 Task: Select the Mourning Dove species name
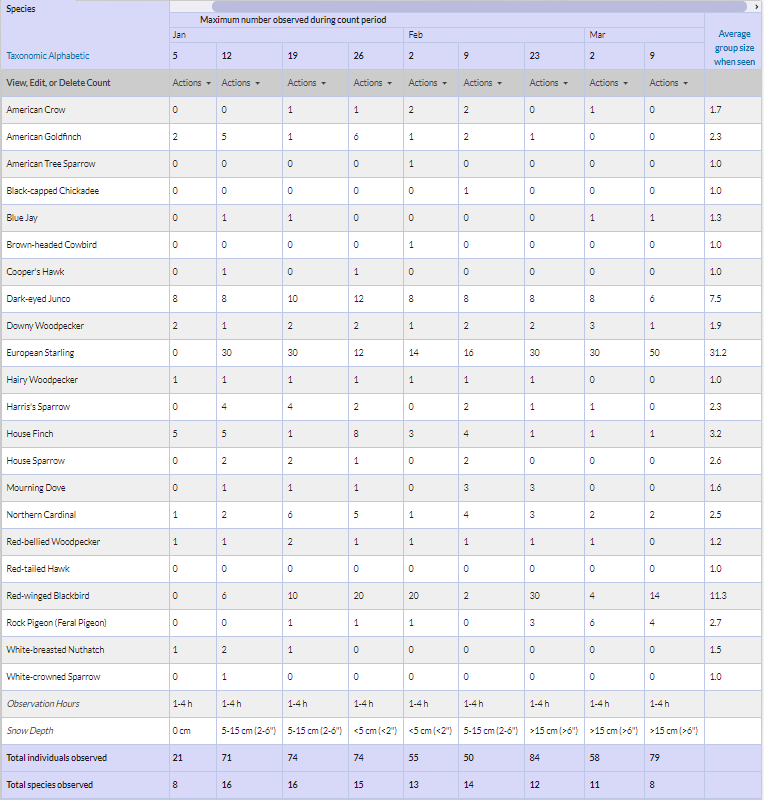(36, 488)
